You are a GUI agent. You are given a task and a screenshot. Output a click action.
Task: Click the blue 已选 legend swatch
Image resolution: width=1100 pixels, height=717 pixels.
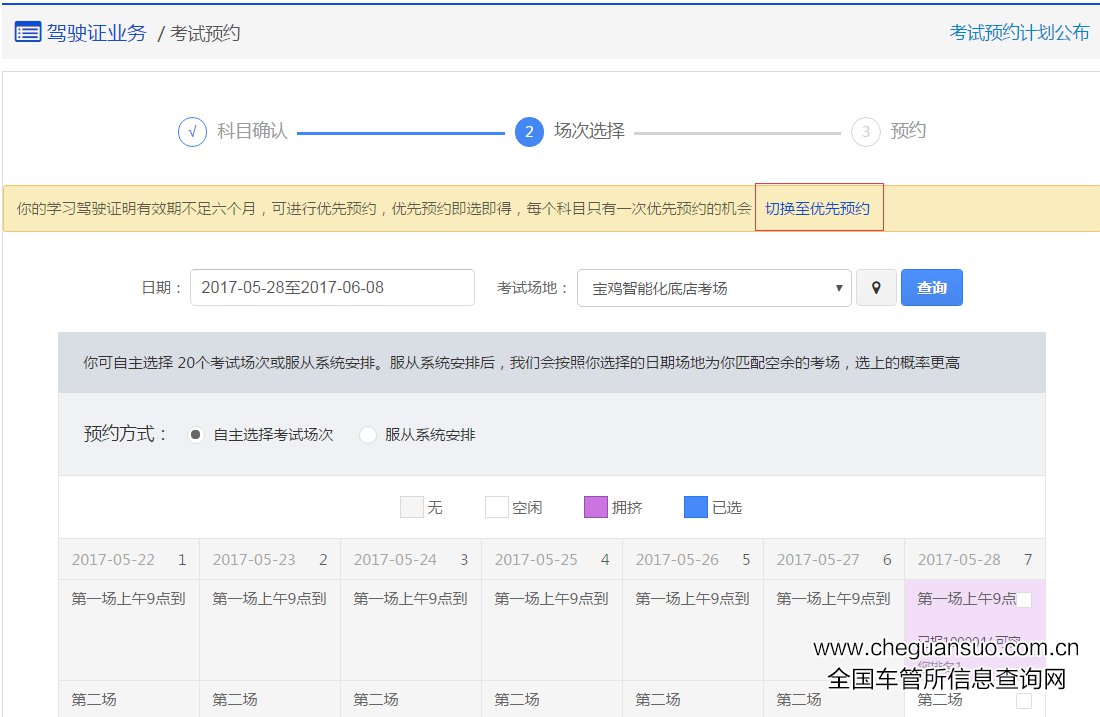(695, 507)
